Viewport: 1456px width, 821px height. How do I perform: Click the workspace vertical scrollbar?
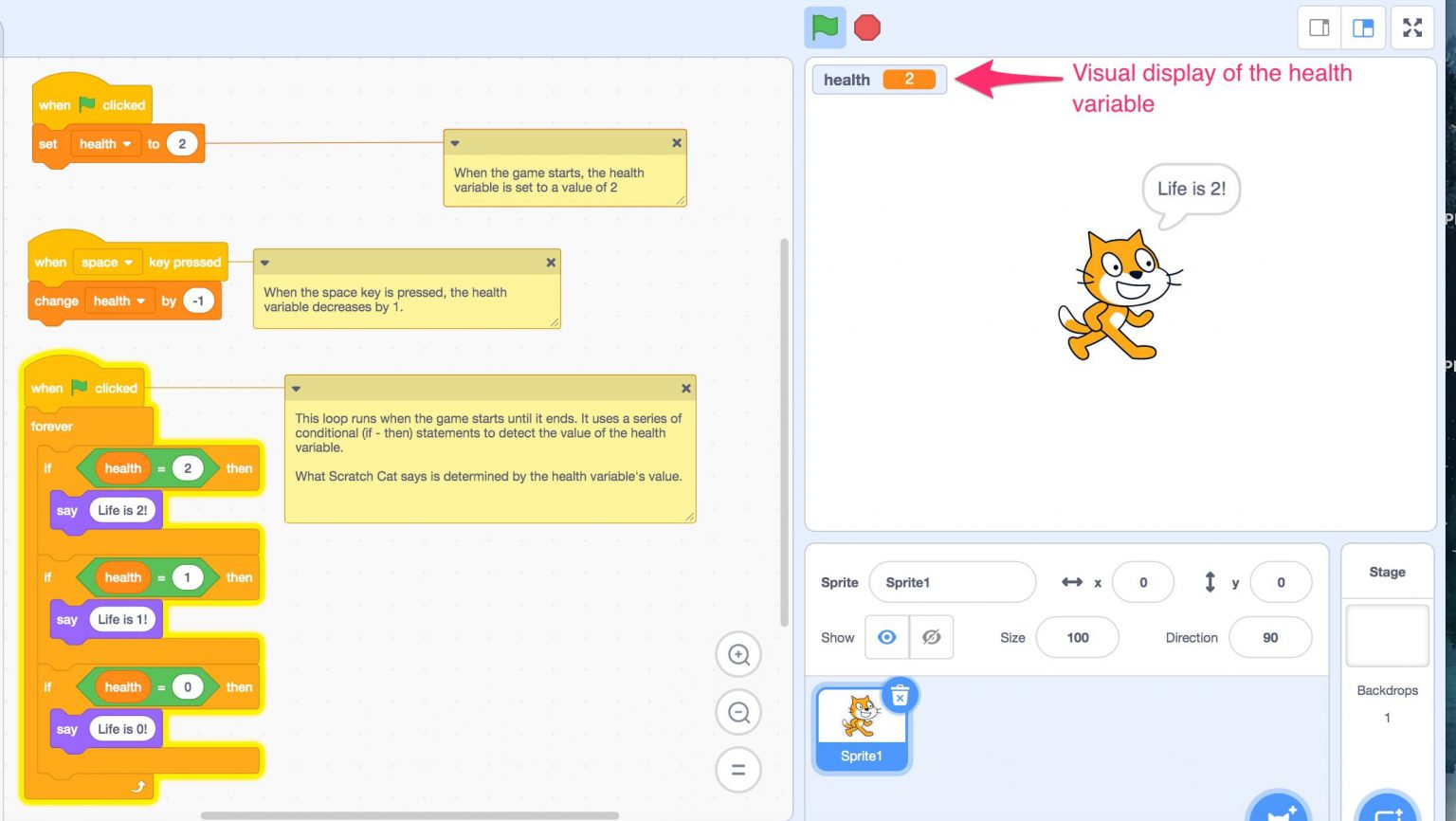(784, 432)
